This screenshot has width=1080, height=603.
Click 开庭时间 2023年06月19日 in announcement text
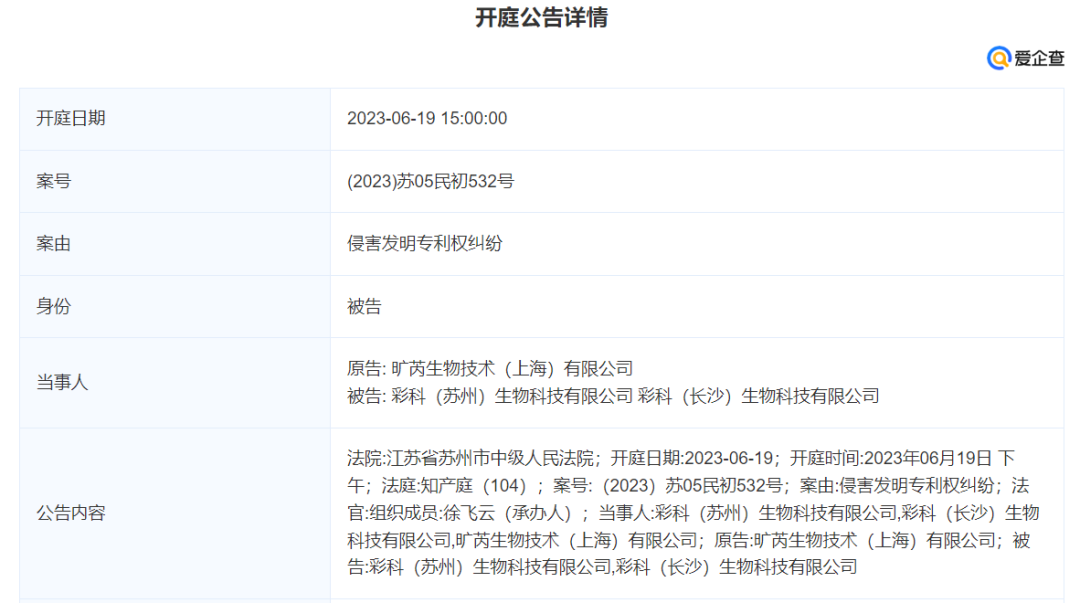pyautogui.click(x=927, y=459)
